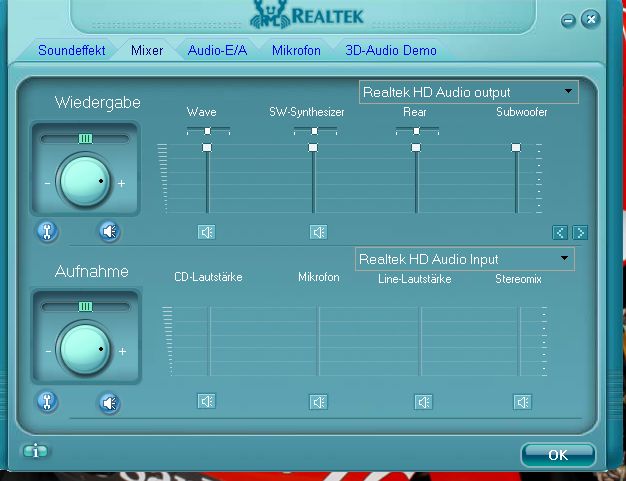Click the SW-Synthesizer balance slider
Screen dimensions: 626x481
[315, 131]
